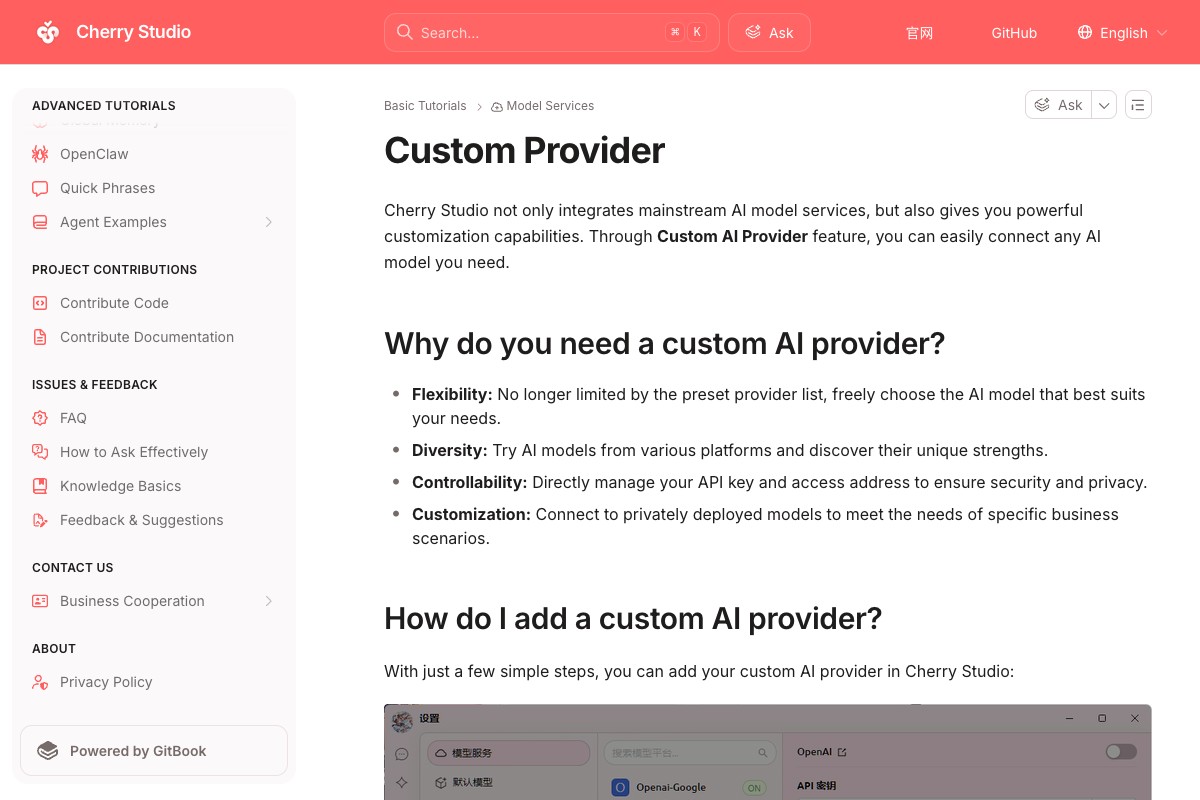The image size is (1200, 800).
Task: Open the settings screenshot image
Action: pos(768,752)
